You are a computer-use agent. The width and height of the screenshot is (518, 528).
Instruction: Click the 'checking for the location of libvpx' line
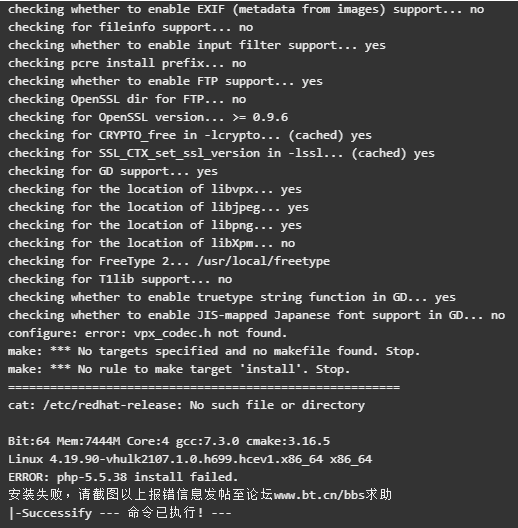[x=155, y=189]
